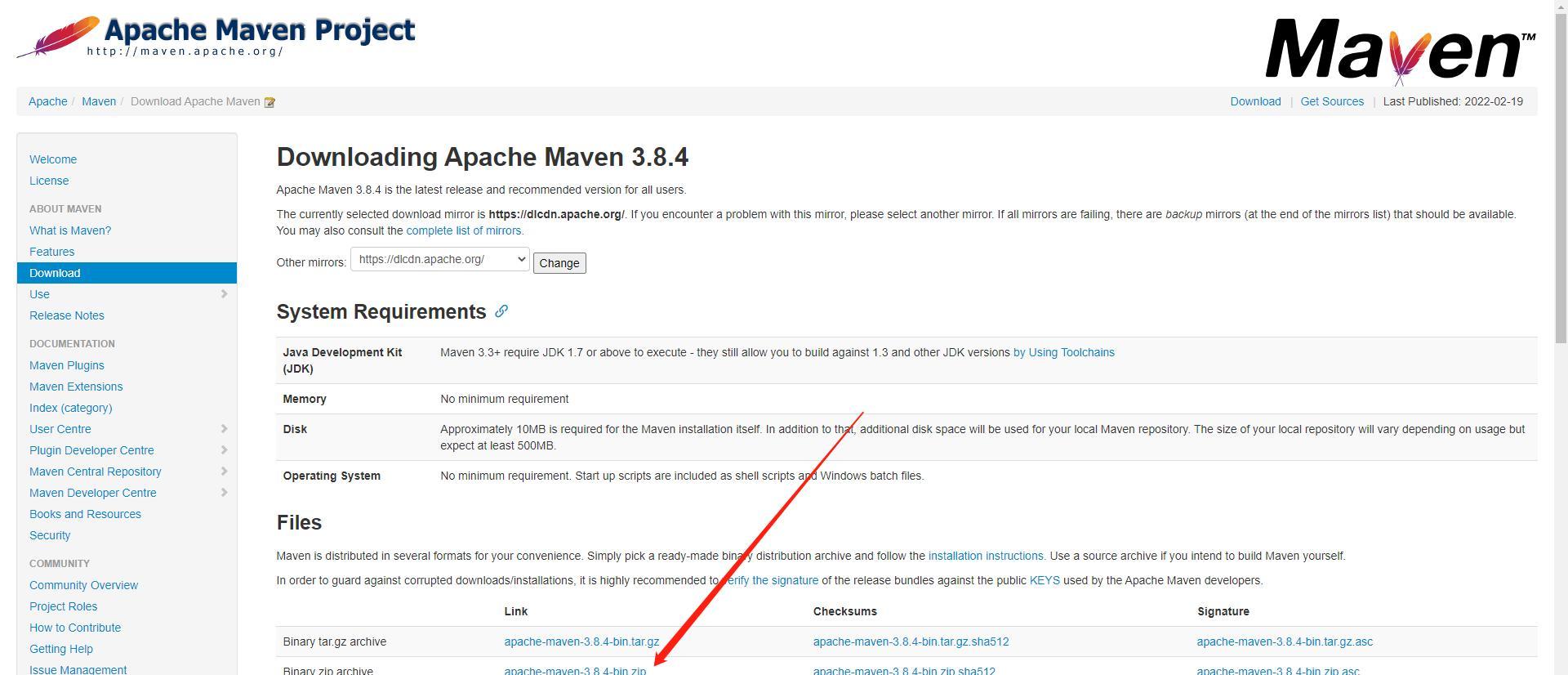This screenshot has height=675, width=1568.
Task: Open Project Roles sidebar link
Action: [63, 606]
